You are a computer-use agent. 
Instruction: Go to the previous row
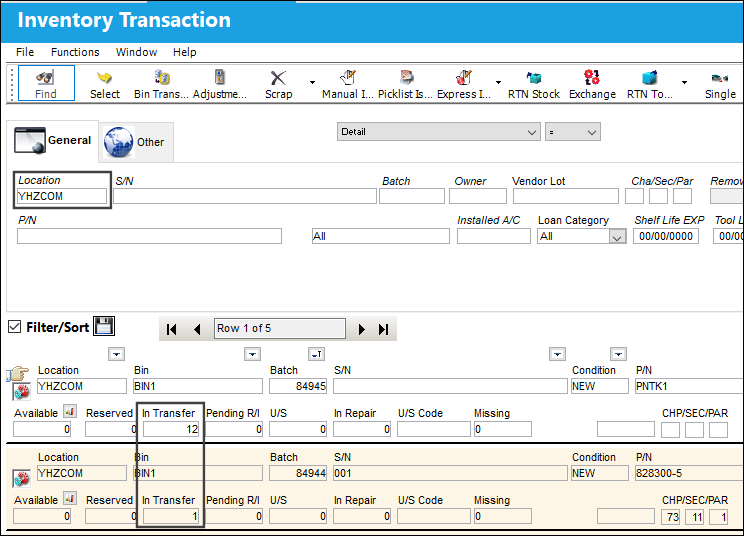pyautogui.click(x=197, y=329)
